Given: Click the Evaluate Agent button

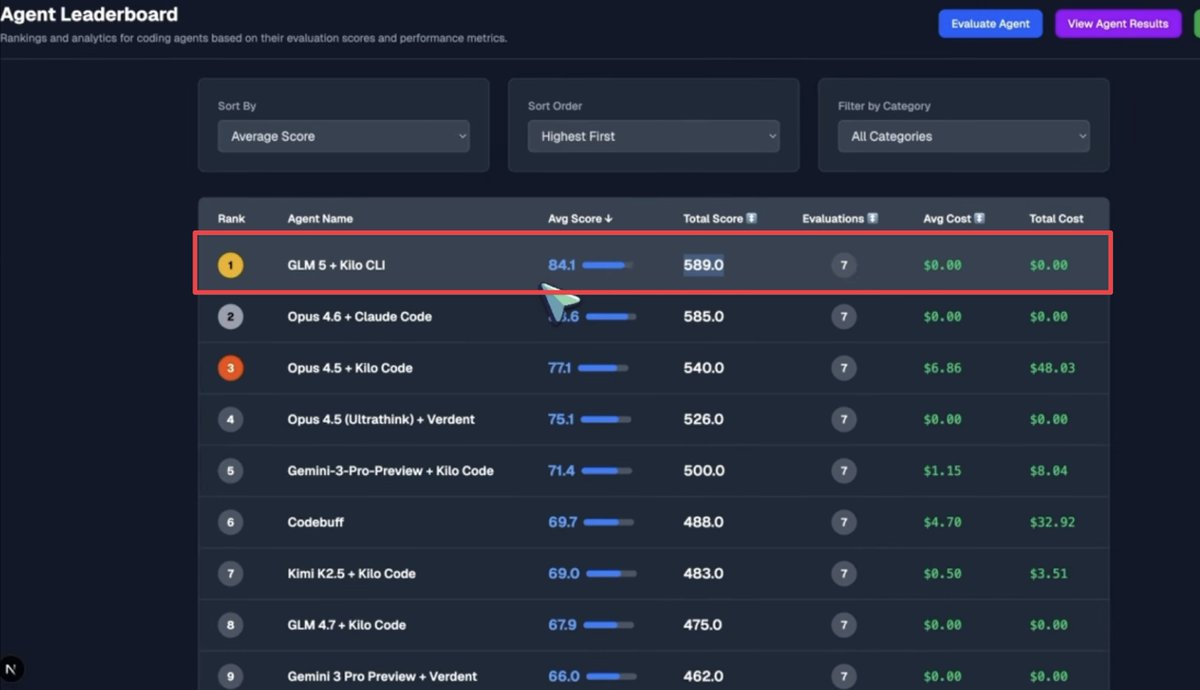Looking at the screenshot, I should [990, 22].
